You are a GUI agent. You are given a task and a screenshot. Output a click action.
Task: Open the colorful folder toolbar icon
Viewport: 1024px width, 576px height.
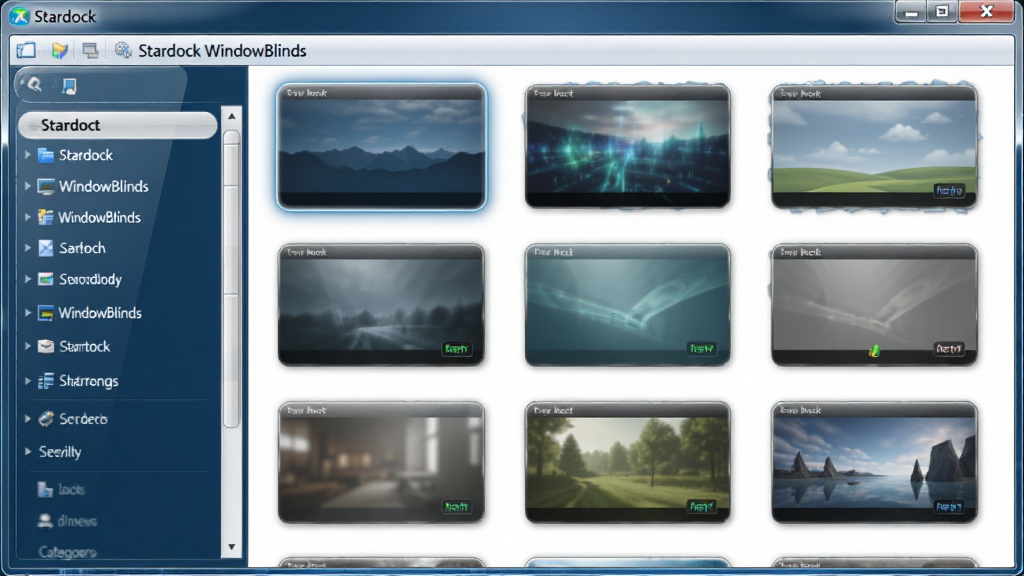click(59, 50)
